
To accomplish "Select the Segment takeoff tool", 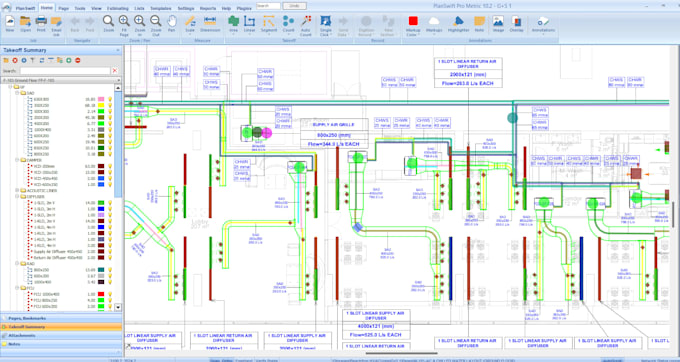I will (x=269, y=21).
